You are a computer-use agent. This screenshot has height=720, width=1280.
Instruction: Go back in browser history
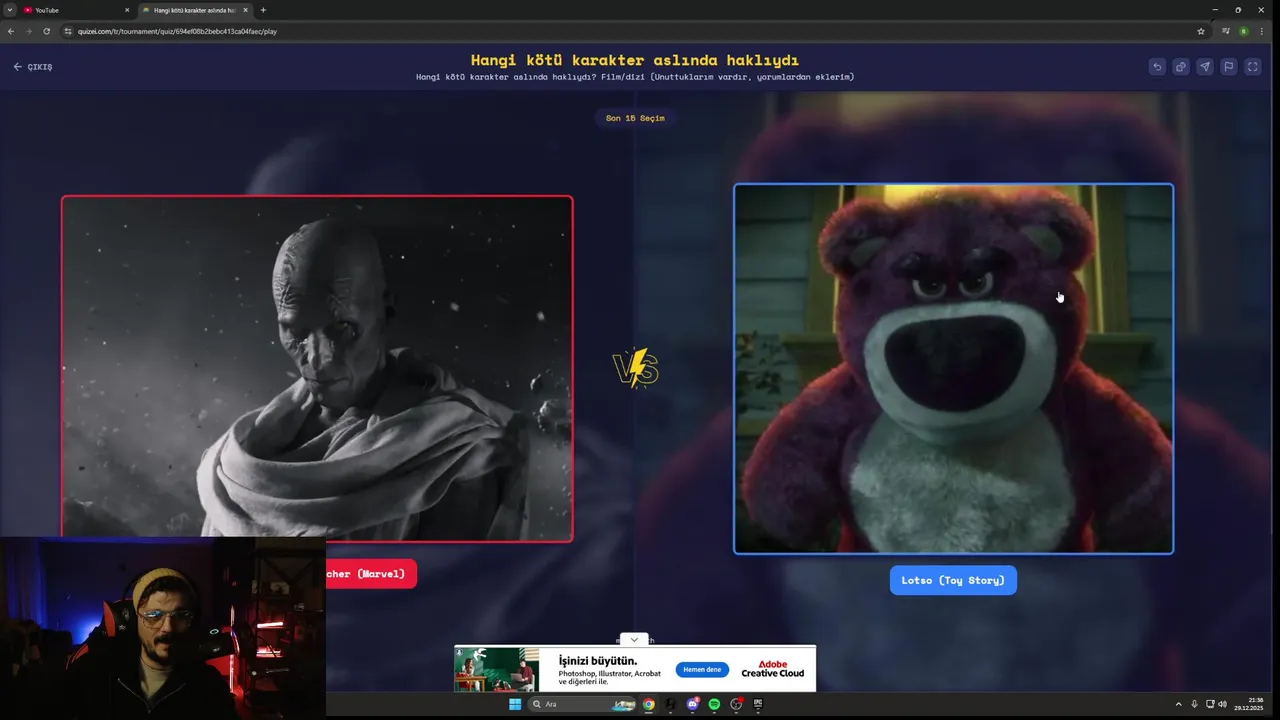pos(11,31)
